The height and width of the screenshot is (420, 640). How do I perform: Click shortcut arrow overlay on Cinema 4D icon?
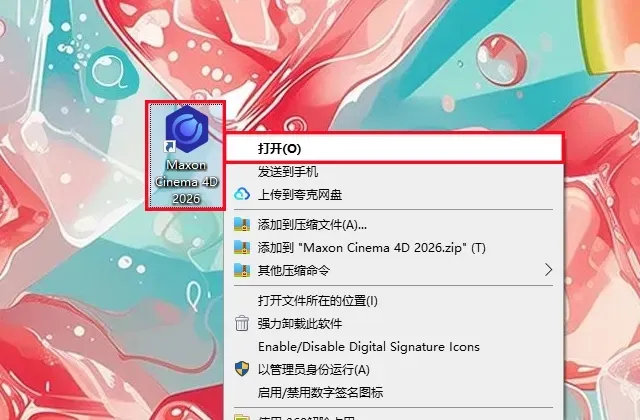[169, 146]
